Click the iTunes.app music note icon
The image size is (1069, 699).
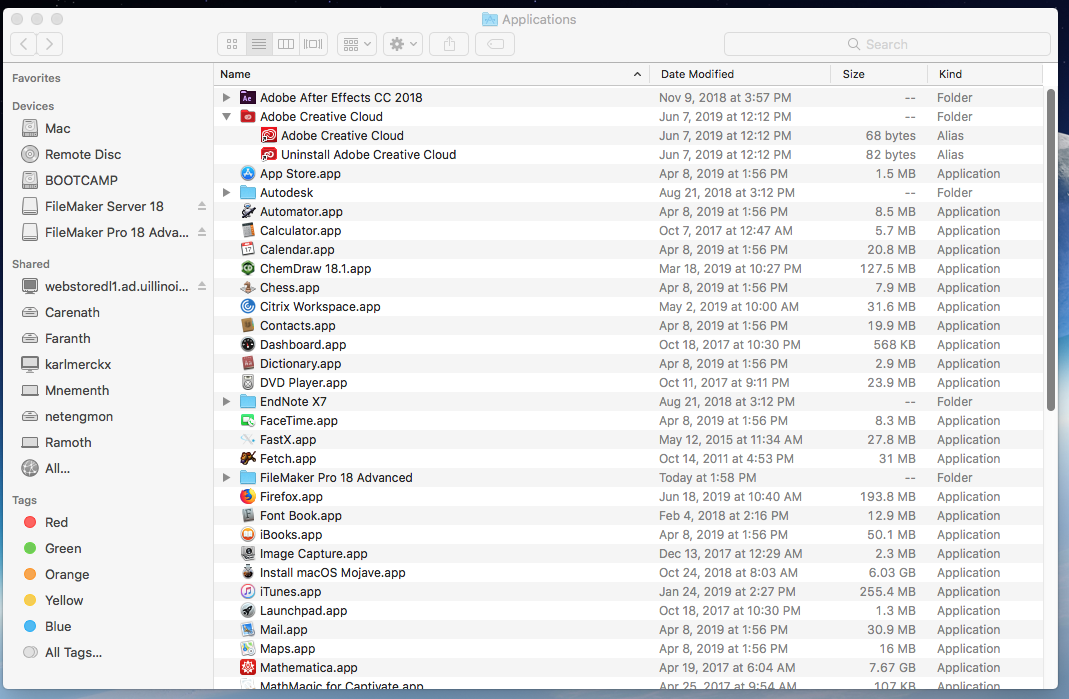[247, 592]
